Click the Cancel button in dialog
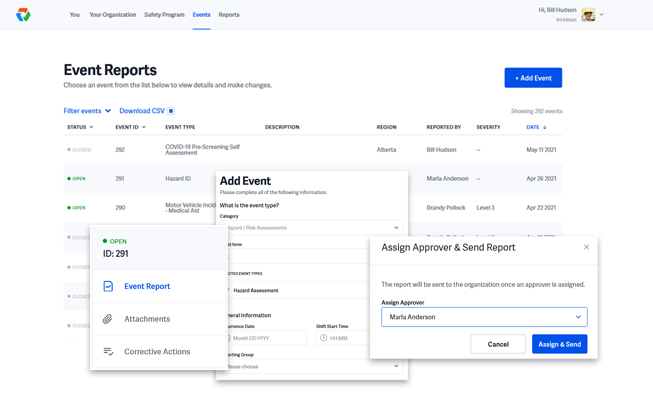Screen dimensions: 653x408 tap(498, 344)
